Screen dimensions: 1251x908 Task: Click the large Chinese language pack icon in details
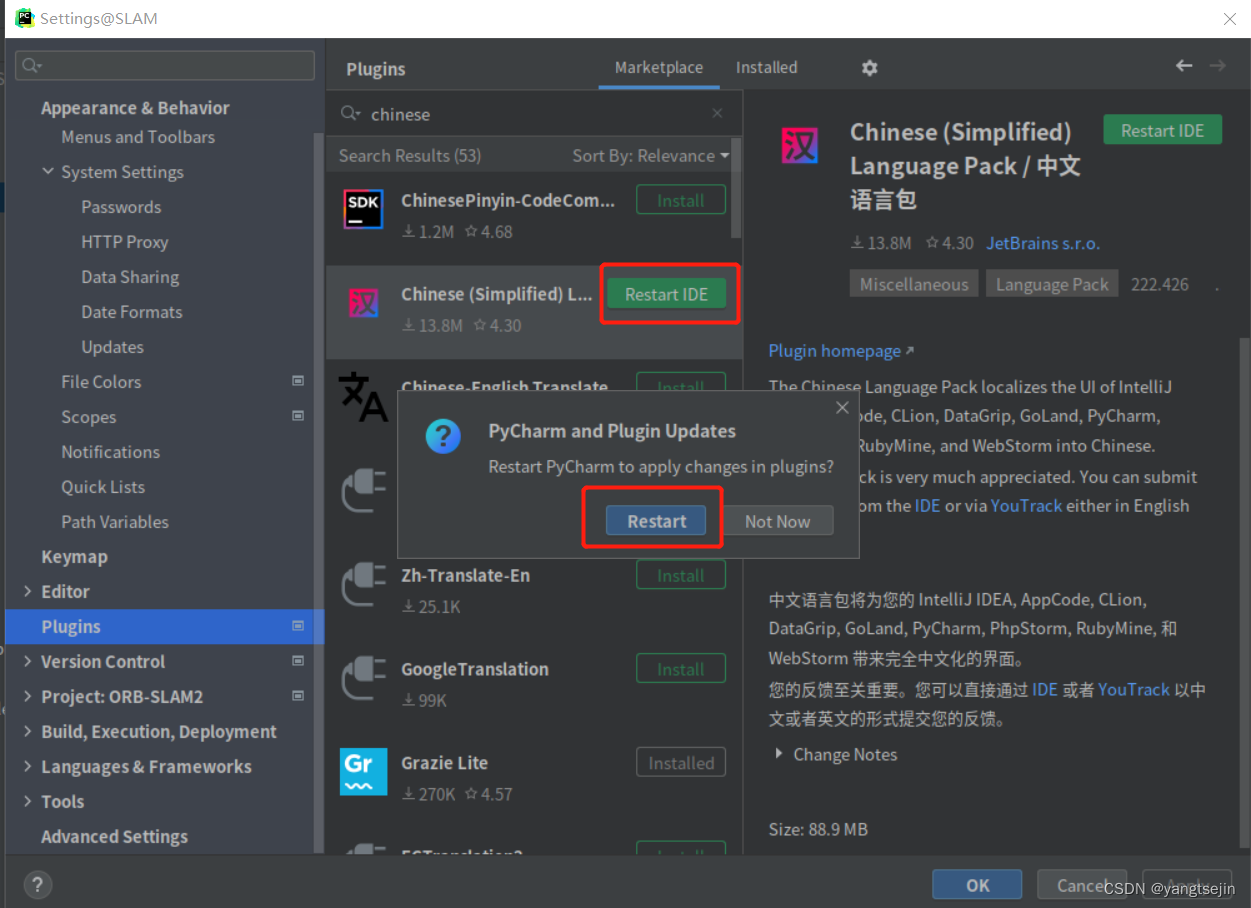coord(799,146)
